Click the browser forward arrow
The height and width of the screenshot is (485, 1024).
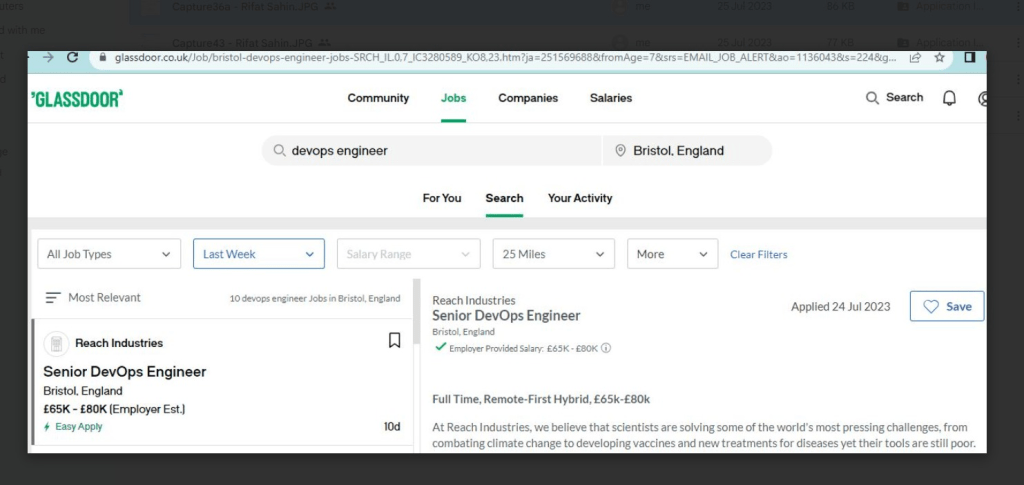(x=48, y=57)
